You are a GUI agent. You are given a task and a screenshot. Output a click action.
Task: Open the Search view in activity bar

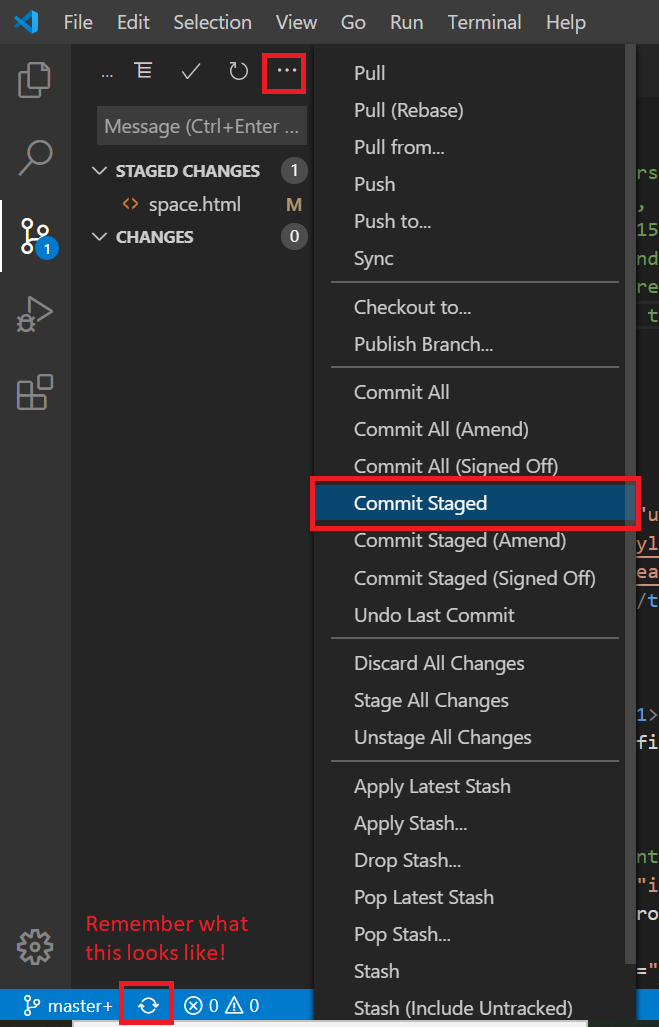pos(35,157)
